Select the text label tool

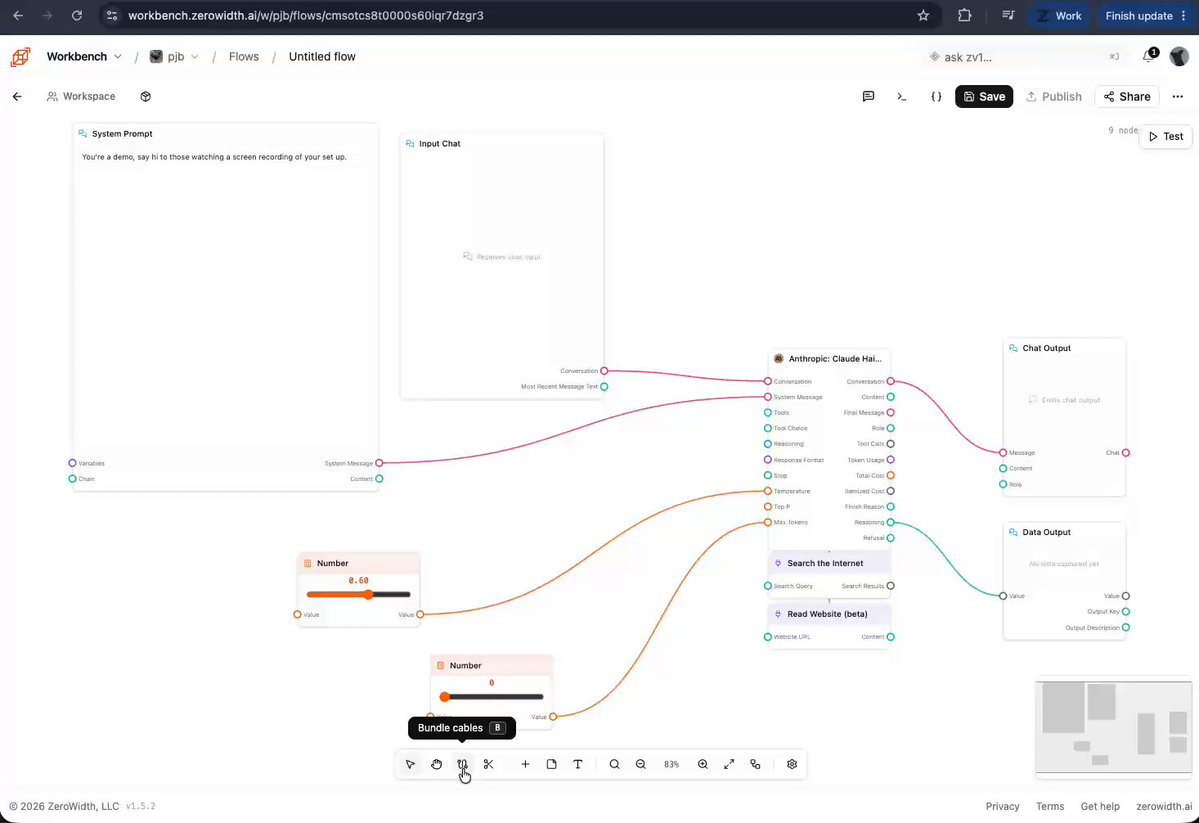(578, 764)
